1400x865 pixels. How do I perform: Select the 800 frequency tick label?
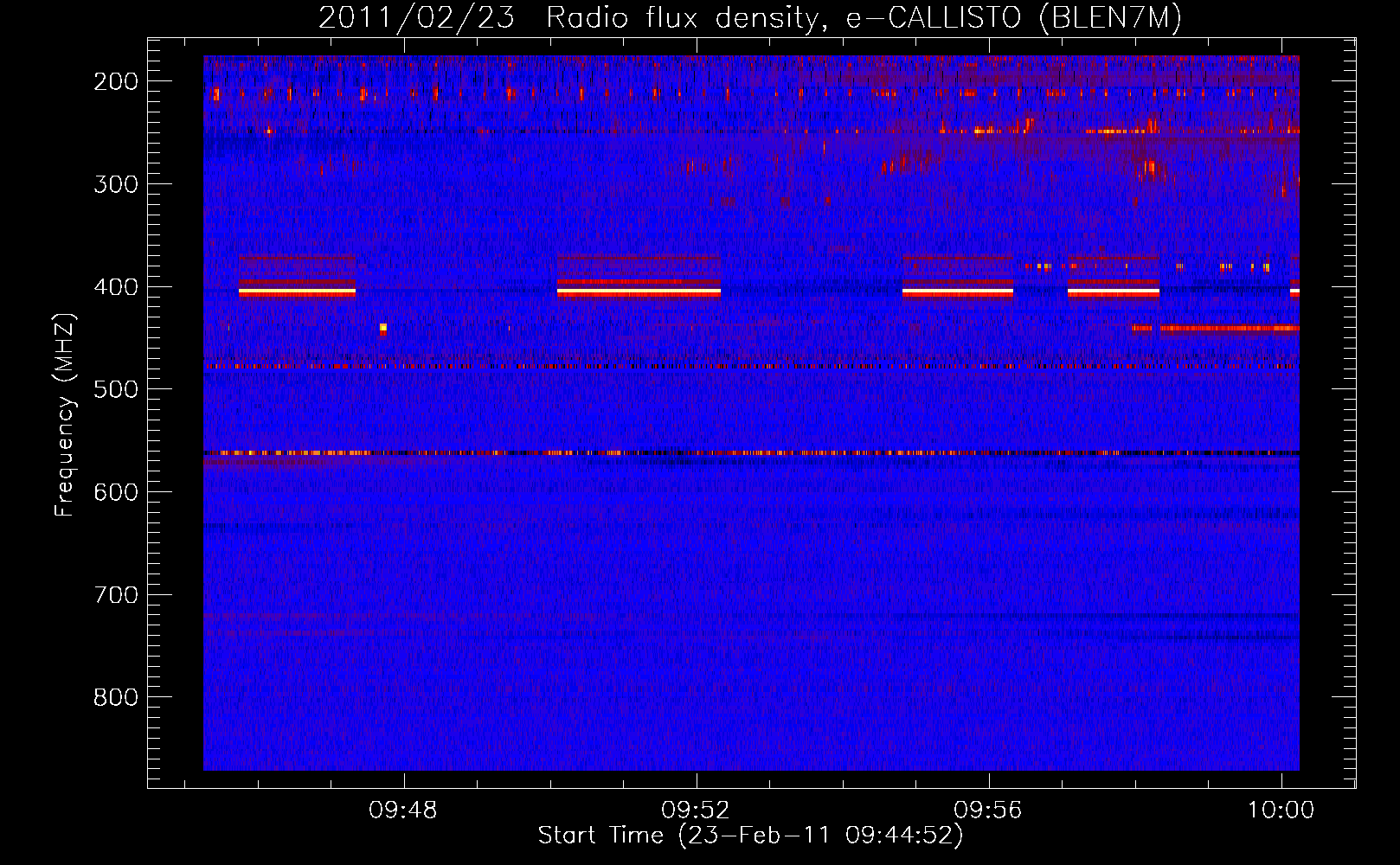[x=116, y=697]
